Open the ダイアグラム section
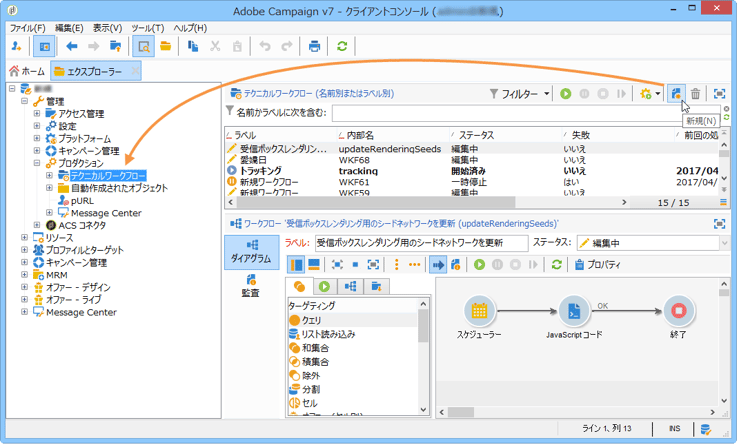The height and width of the screenshot is (447, 750). [251, 252]
